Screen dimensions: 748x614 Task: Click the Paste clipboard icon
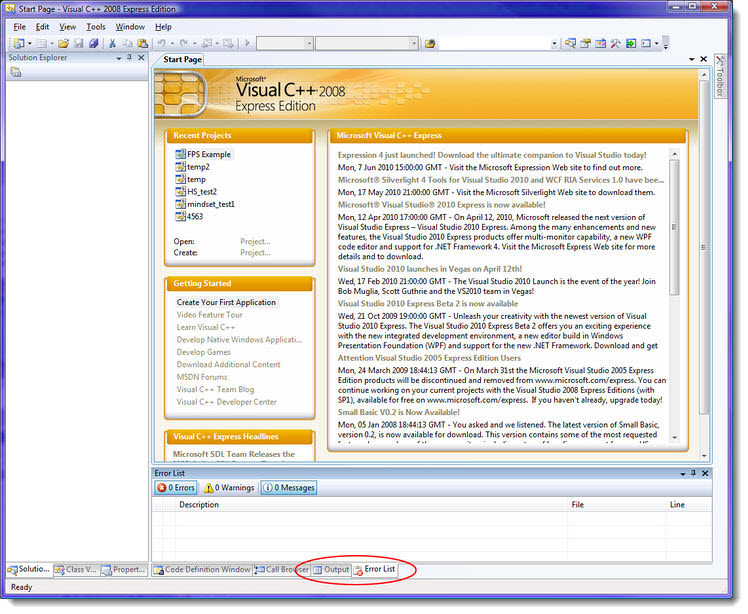143,43
